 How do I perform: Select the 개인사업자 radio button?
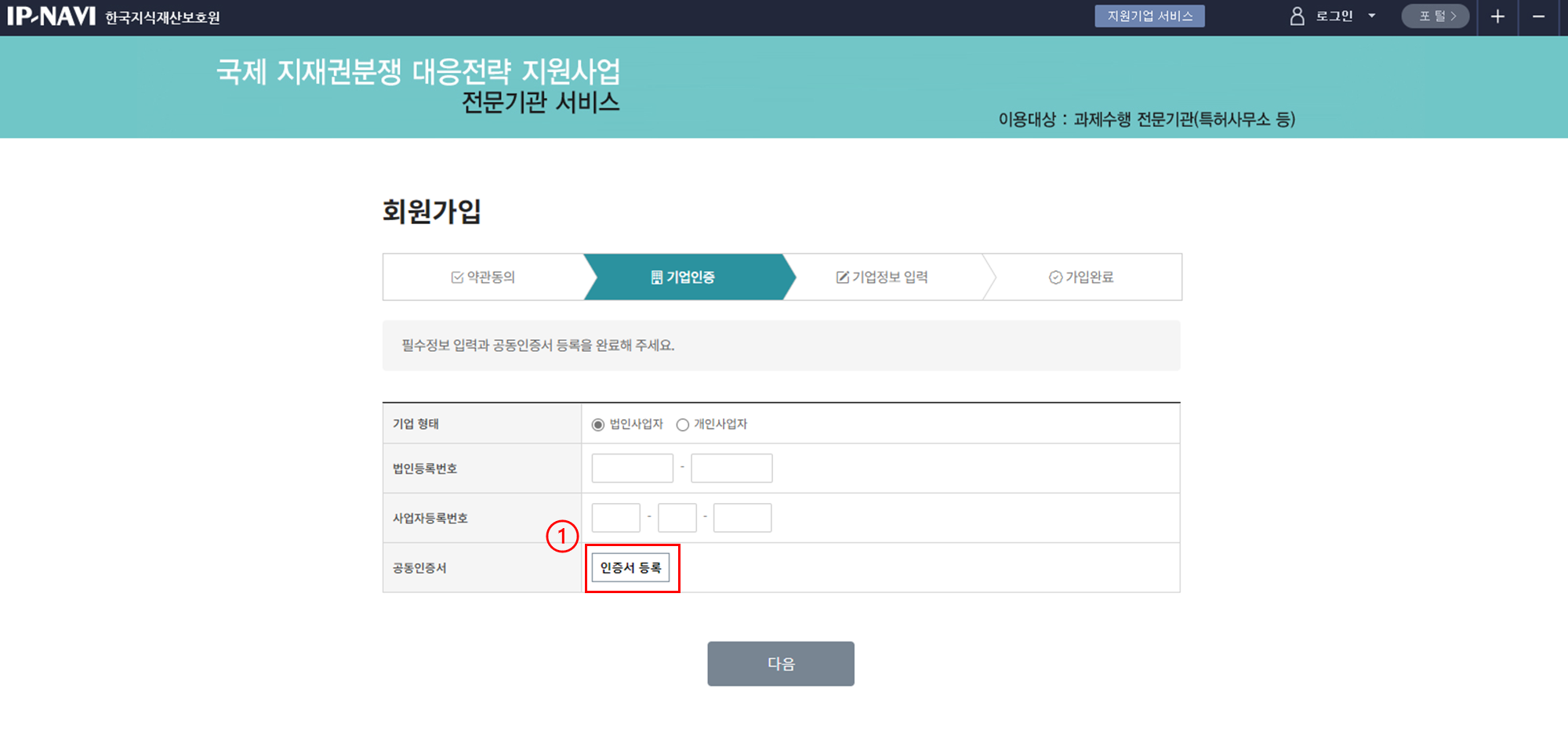coord(683,425)
